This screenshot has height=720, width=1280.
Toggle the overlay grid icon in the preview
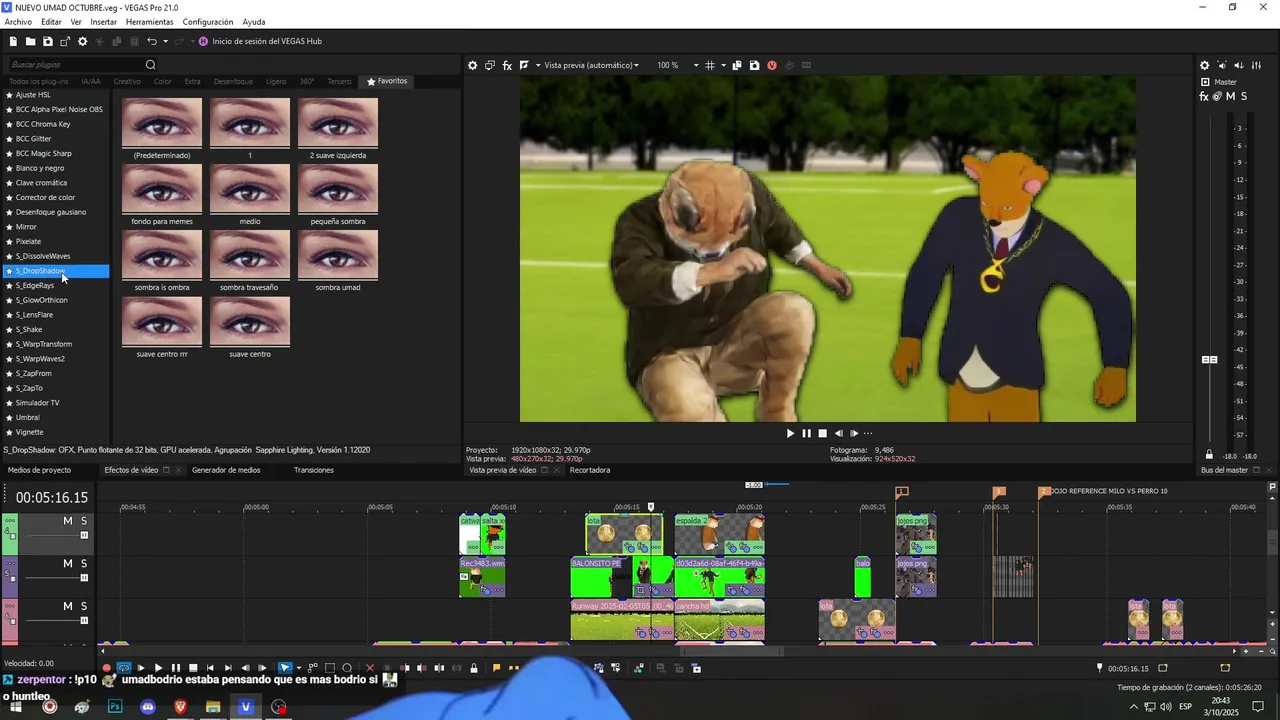710,65
